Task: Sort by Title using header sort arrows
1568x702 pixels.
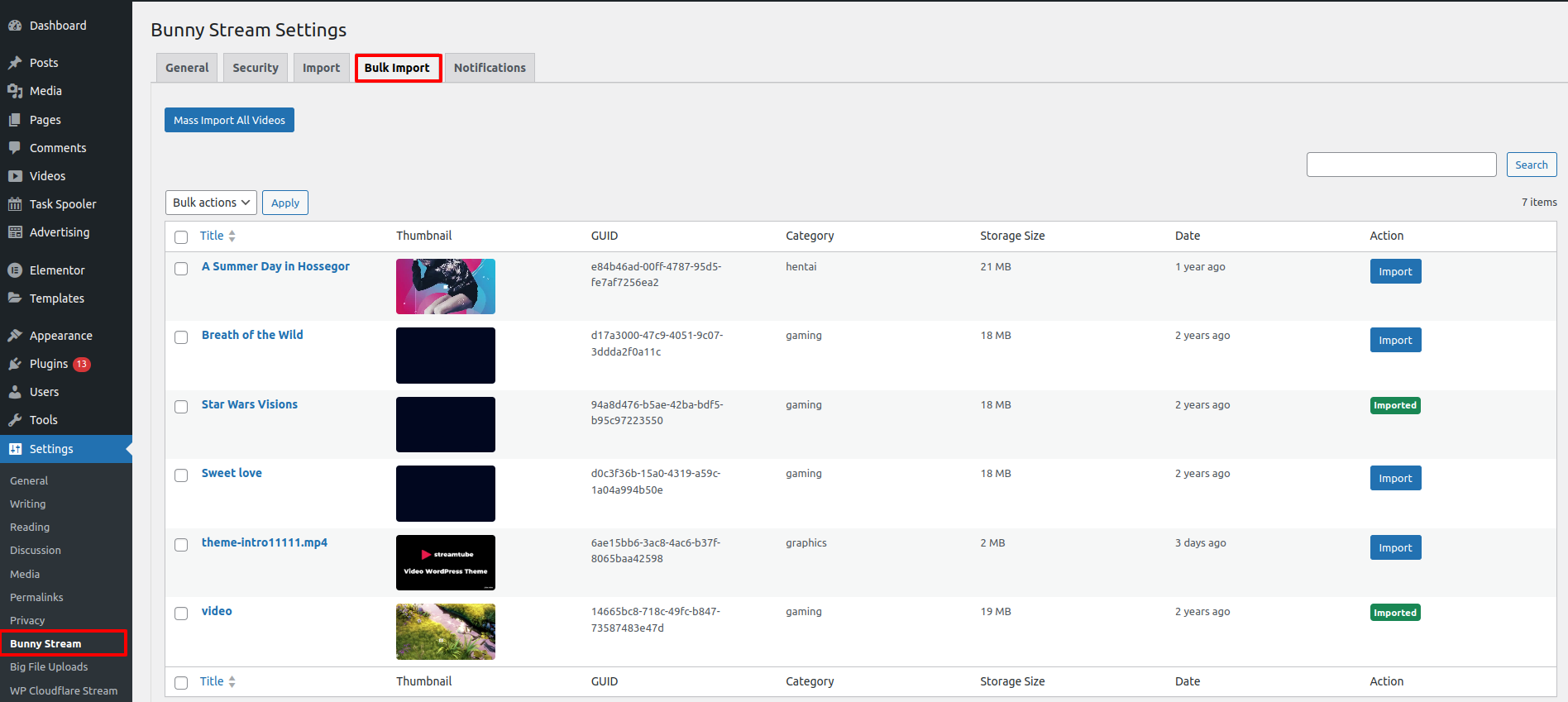Action: 232,236
